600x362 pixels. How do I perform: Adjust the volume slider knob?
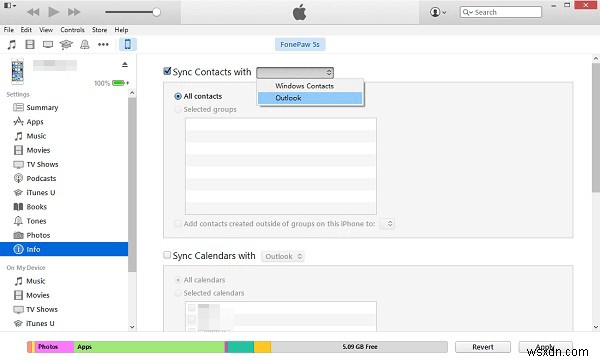coord(156,12)
